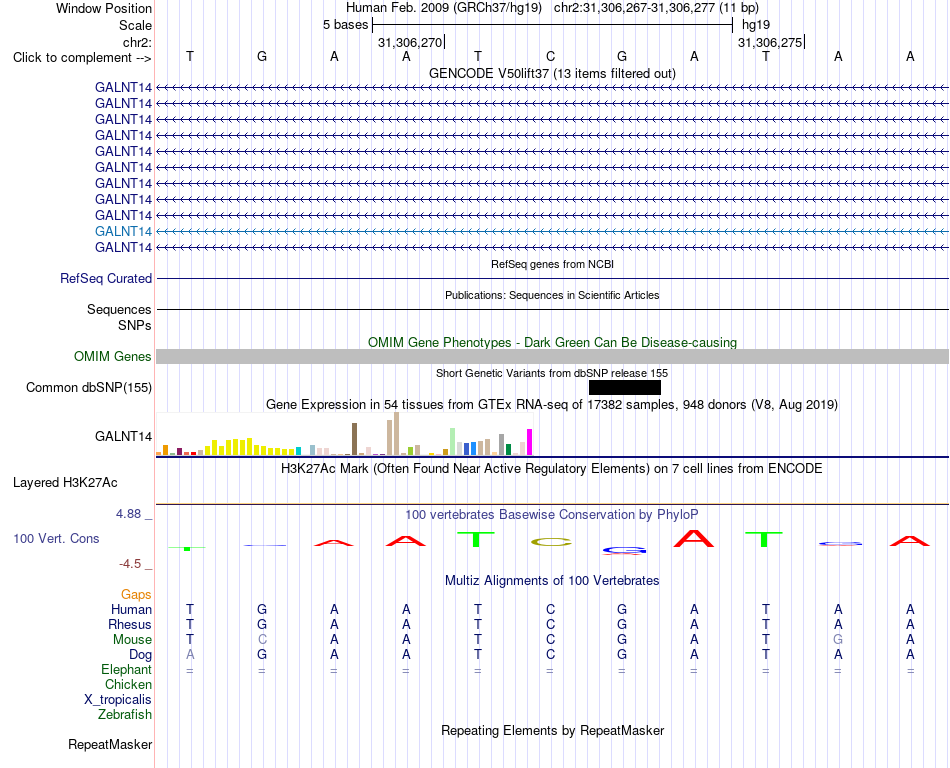Click the orange Gaps label

[136, 595]
